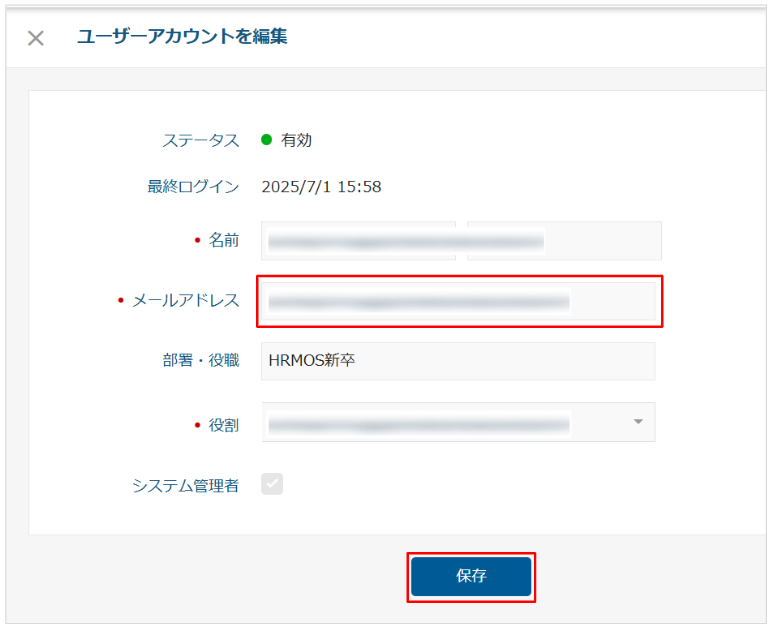This screenshot has width=773, height=632.
Task: Click the メールアドレス field label
Action: [x=185, y=300]
